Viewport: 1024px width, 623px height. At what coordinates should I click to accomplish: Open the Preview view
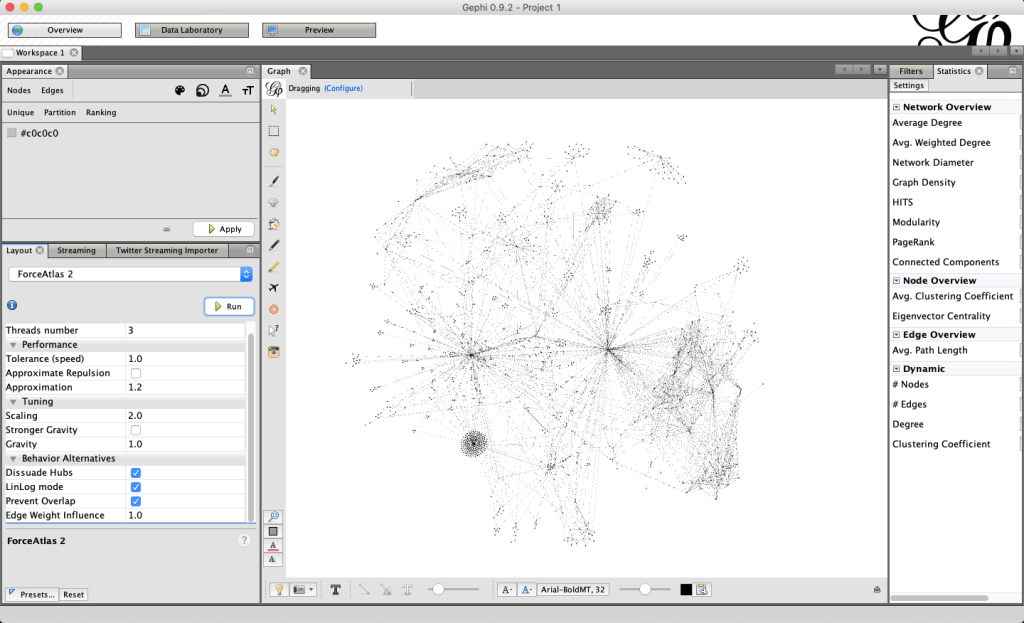coord(319,30)
